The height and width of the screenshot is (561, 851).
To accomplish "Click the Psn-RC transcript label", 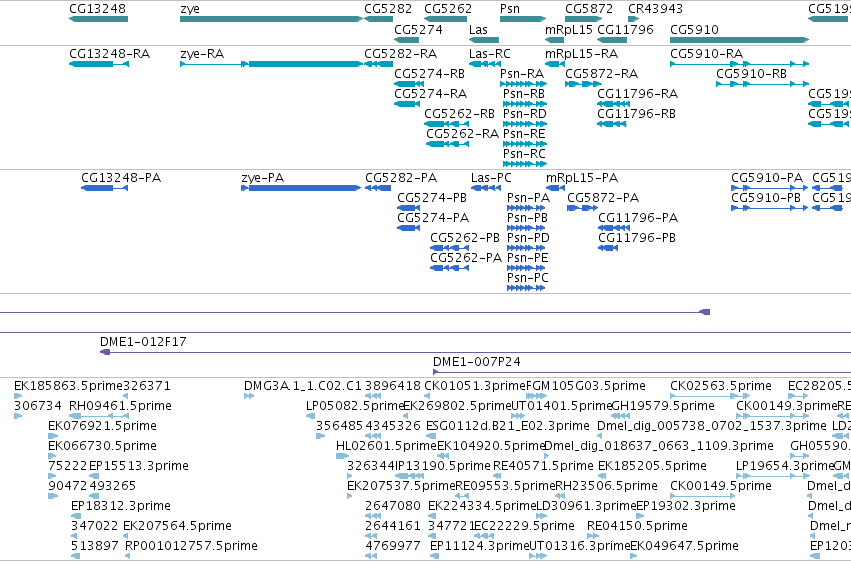I will coord(524,154).
